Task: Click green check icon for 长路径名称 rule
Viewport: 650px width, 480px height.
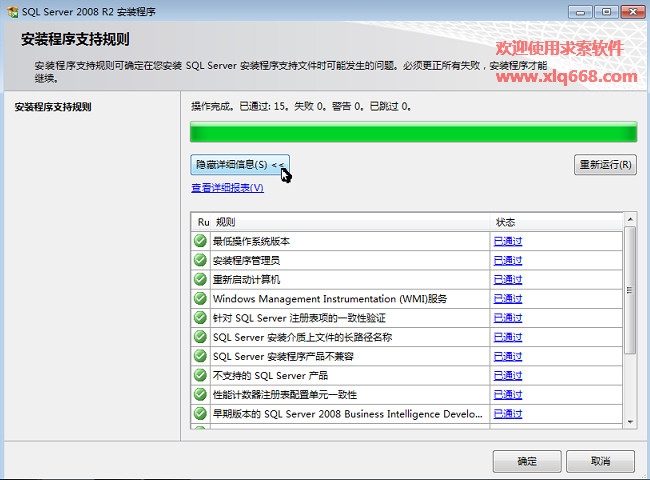Action: (x=200, y=337)
